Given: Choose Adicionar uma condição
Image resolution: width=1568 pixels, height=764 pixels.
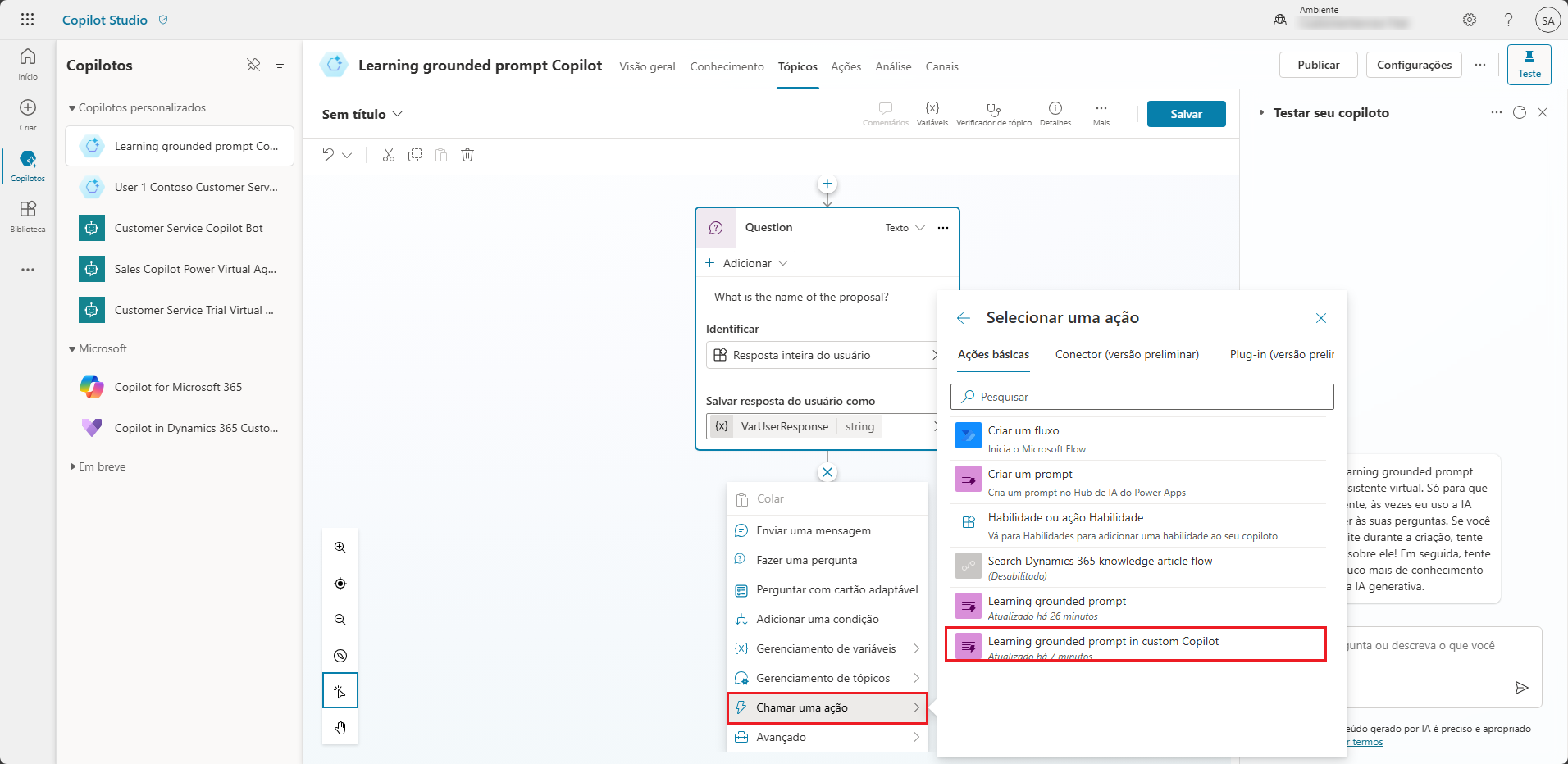Looking at the screenshot, I should [827, 619].
